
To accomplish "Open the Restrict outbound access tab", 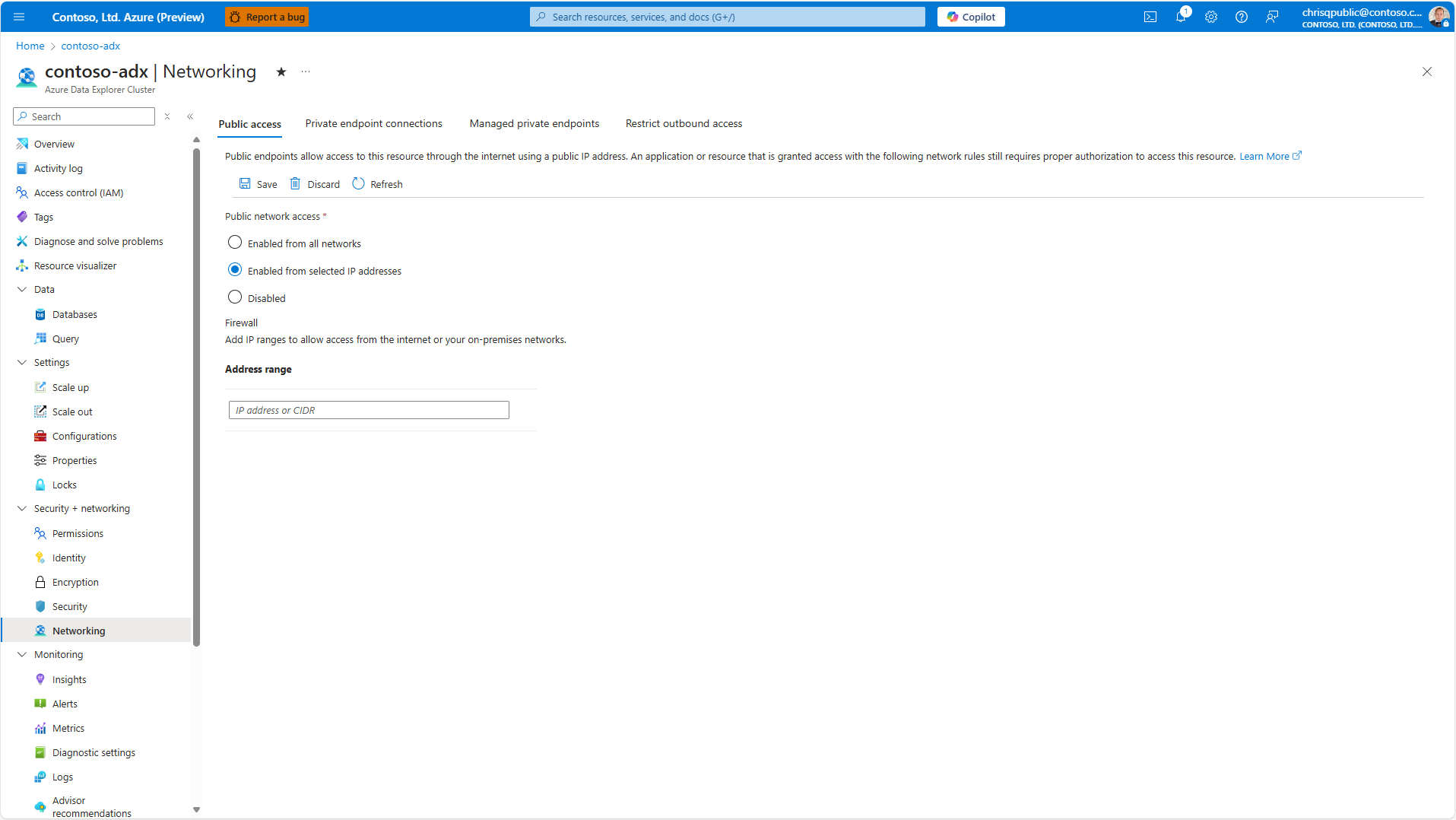I will click(684, 123).
